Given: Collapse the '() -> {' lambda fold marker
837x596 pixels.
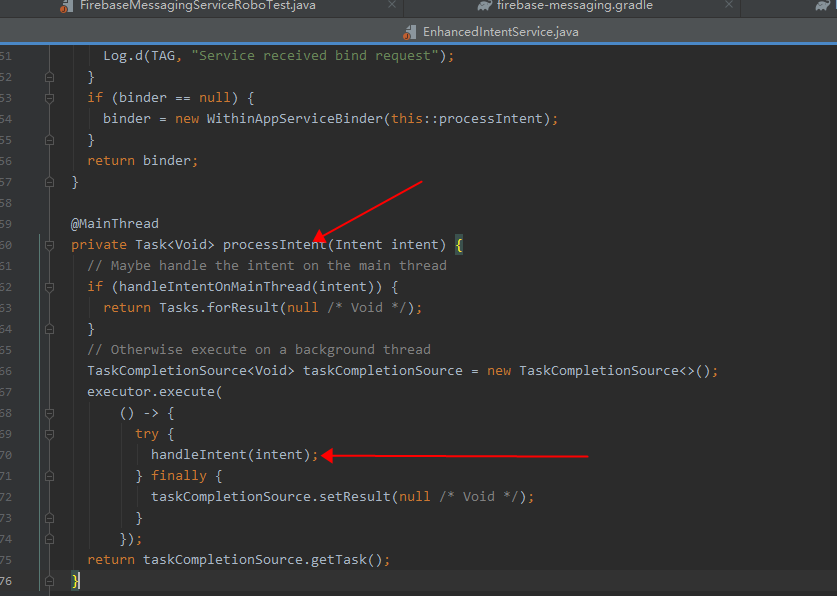Looking at the screenshot, I should (49, 414).
